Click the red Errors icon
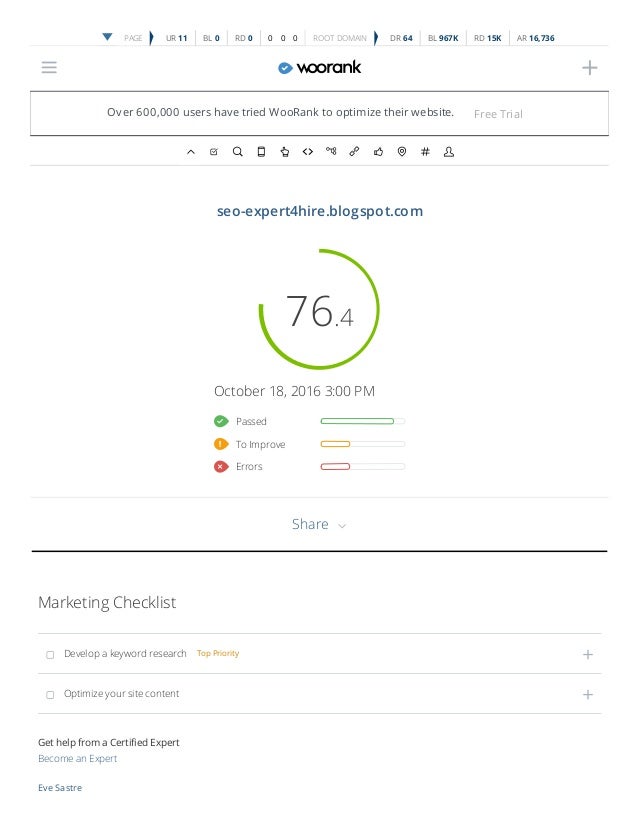Image resolution: width=638 pixels, height=826 pixels. pyautogui.click(x=221, y=466)
